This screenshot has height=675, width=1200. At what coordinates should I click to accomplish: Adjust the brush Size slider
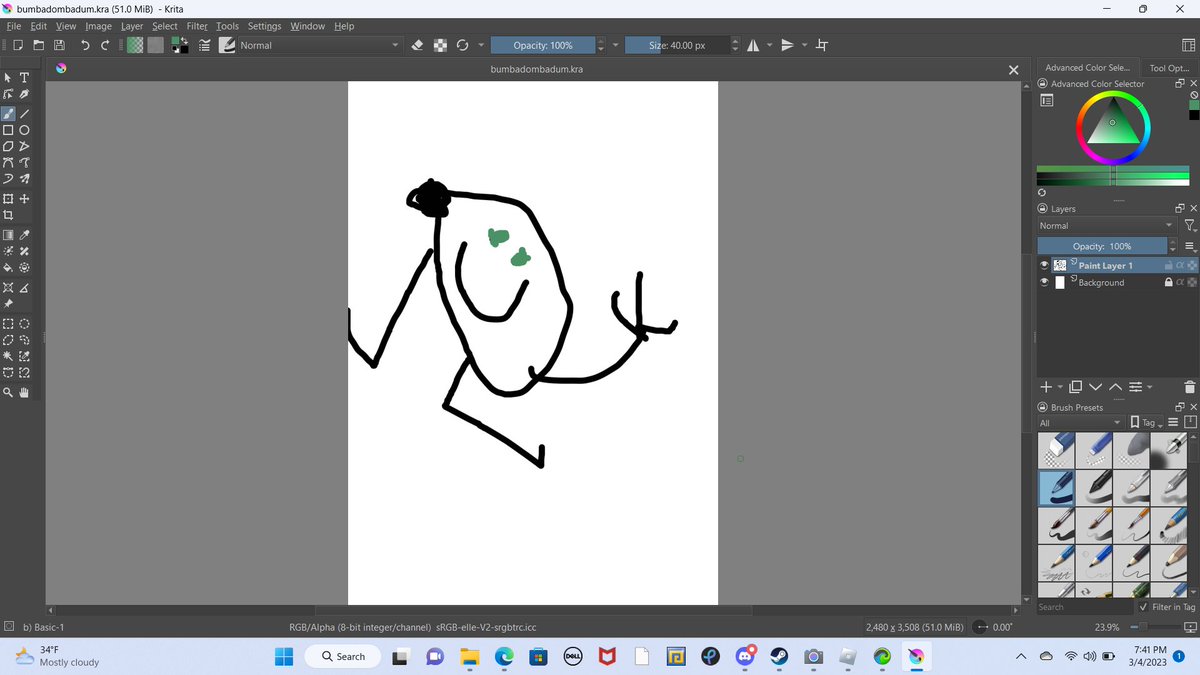(677, 45)
